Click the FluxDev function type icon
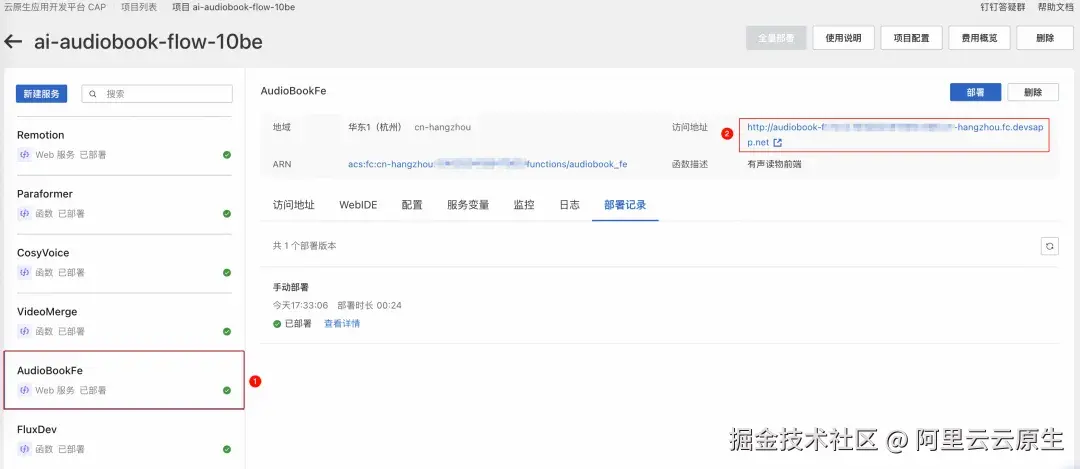This screenshot has height=469, width=1080. (24, 449)
